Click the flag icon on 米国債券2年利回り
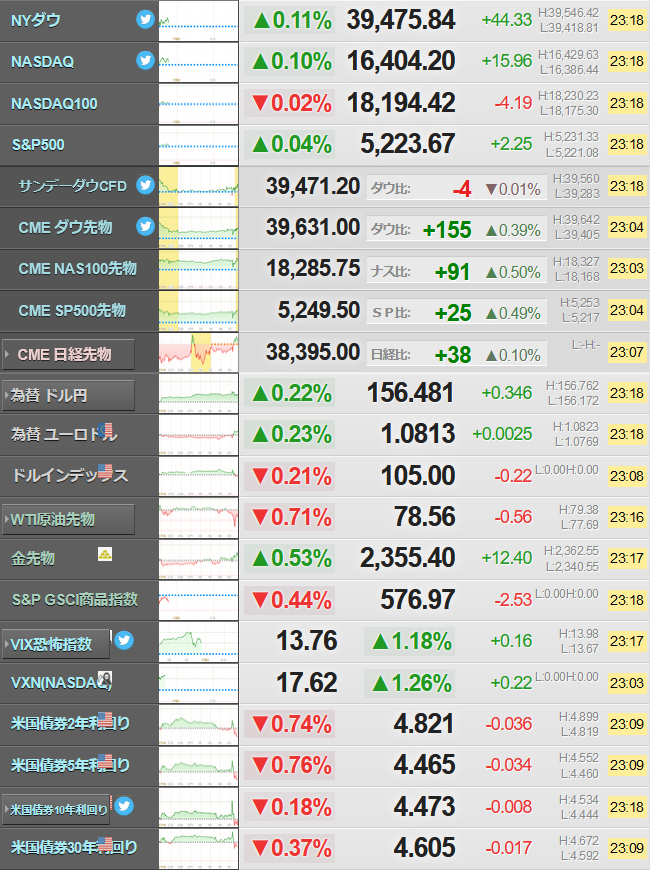Screen dimensions: 651x870 coord(105,720)
